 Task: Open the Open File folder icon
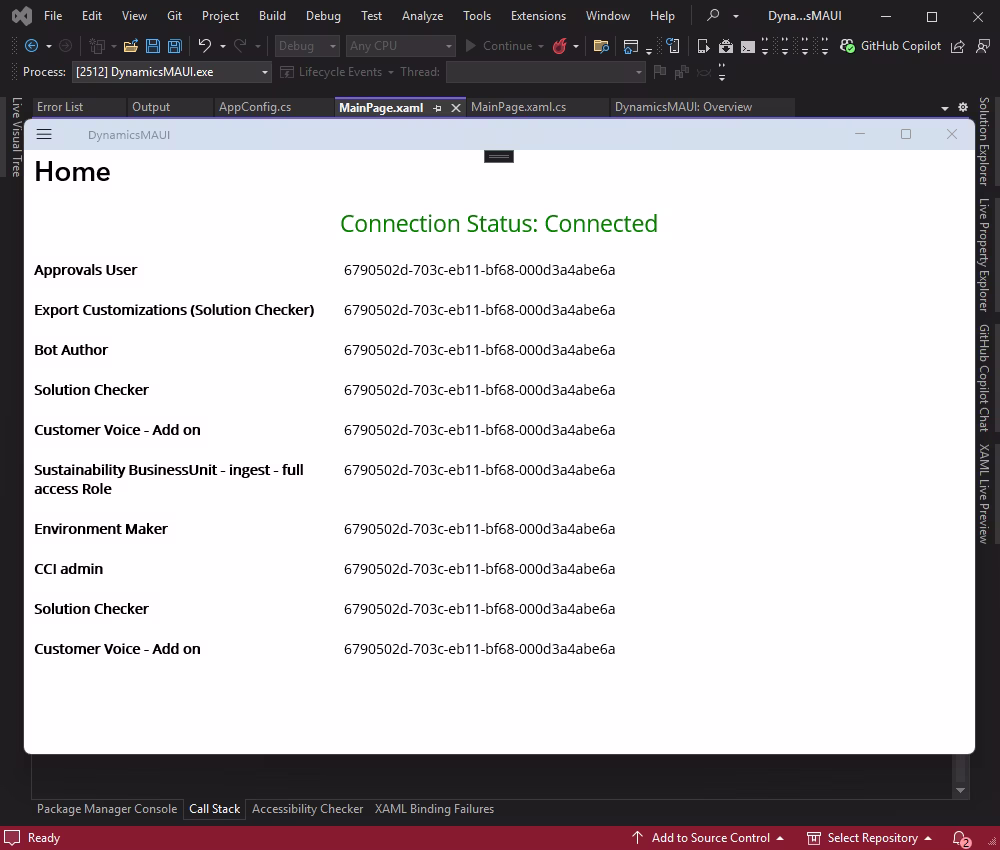tap(131, 46)
